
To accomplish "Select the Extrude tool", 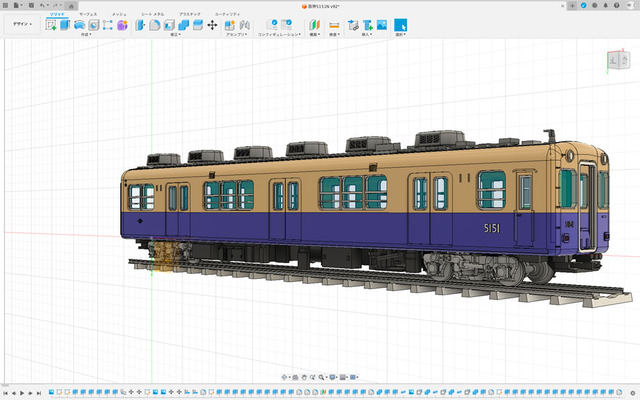I will coord(65,25).
